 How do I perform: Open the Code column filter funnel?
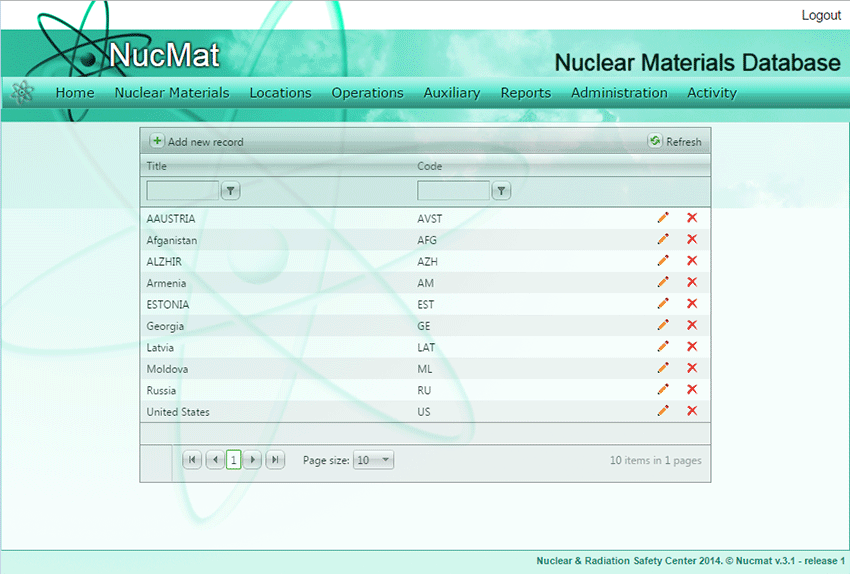501,191
